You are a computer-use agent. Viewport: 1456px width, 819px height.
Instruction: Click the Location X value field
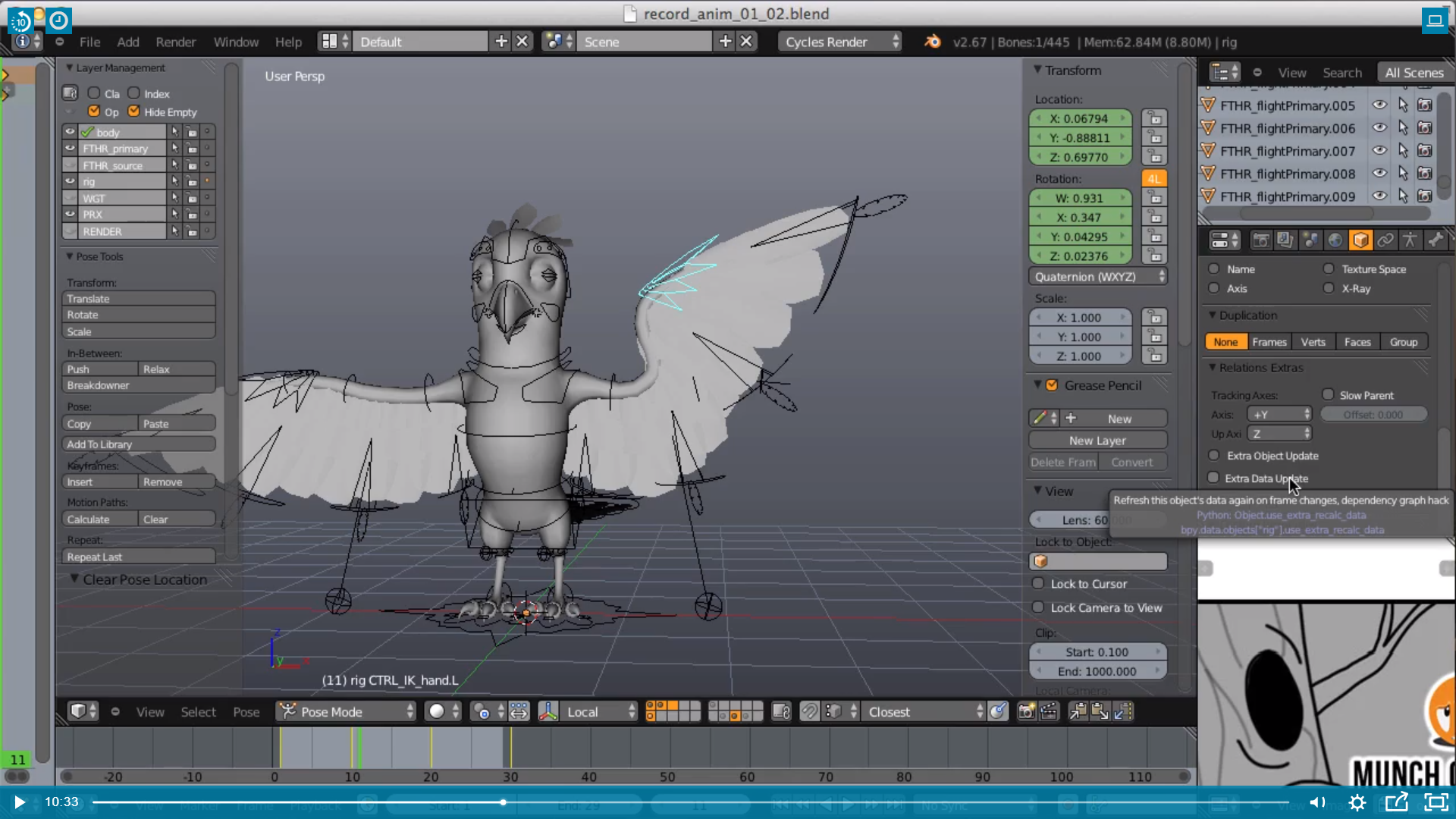point(1080,118)
